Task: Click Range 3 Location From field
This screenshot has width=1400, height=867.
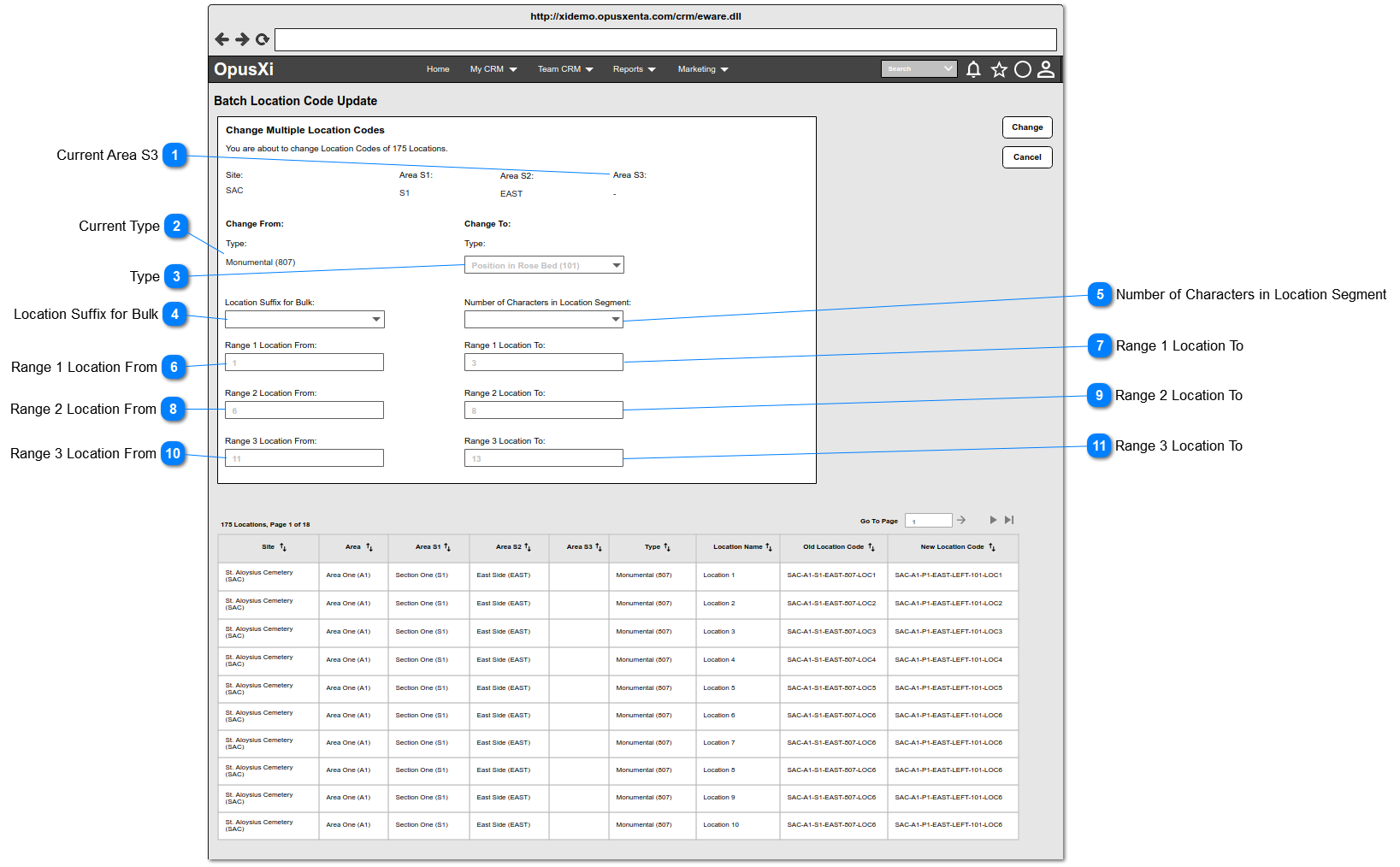Action: [x=304, y=458]
